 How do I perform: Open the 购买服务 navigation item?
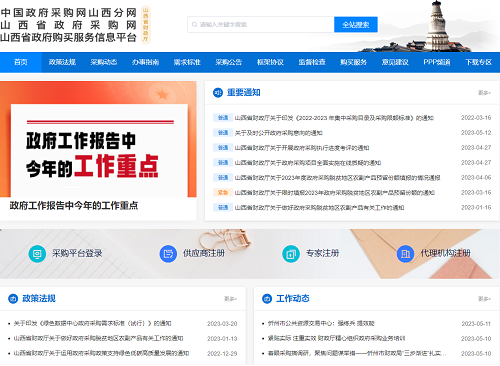coord(354,62)
